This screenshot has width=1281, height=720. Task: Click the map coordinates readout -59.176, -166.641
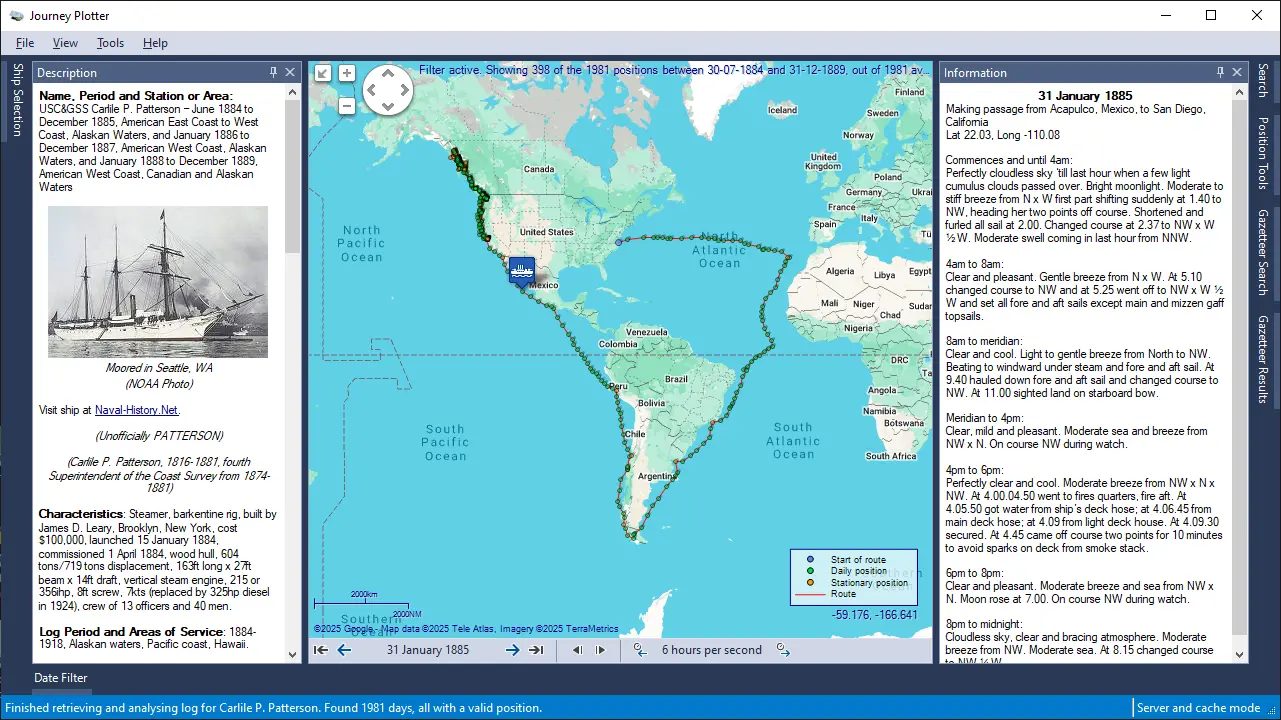pyautogui.click(x=874, y=615)
